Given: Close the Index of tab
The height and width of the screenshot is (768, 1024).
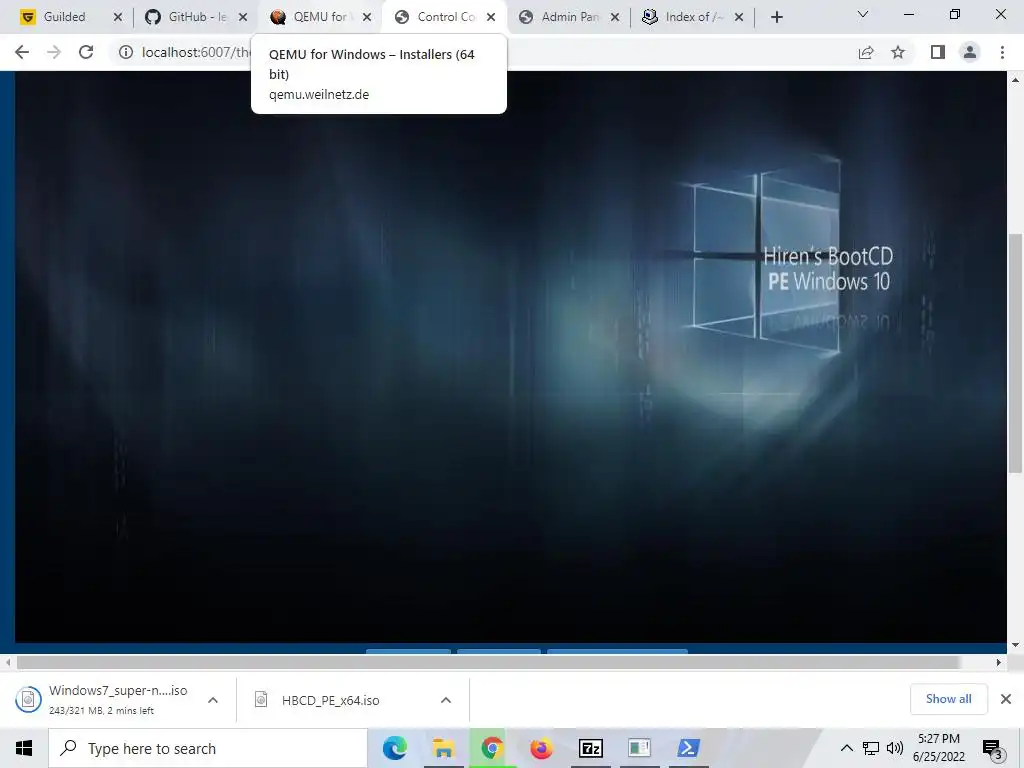Looking at the screenshot, I should click(x=739, y=17).
